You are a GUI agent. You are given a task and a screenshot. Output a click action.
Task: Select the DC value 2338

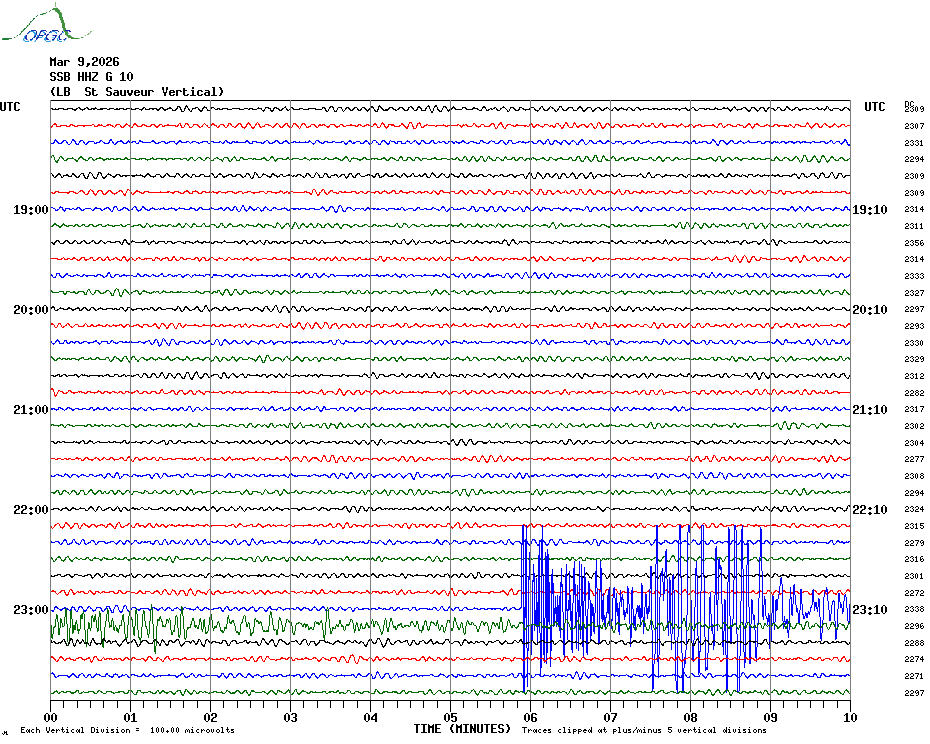tap(914, 609)
